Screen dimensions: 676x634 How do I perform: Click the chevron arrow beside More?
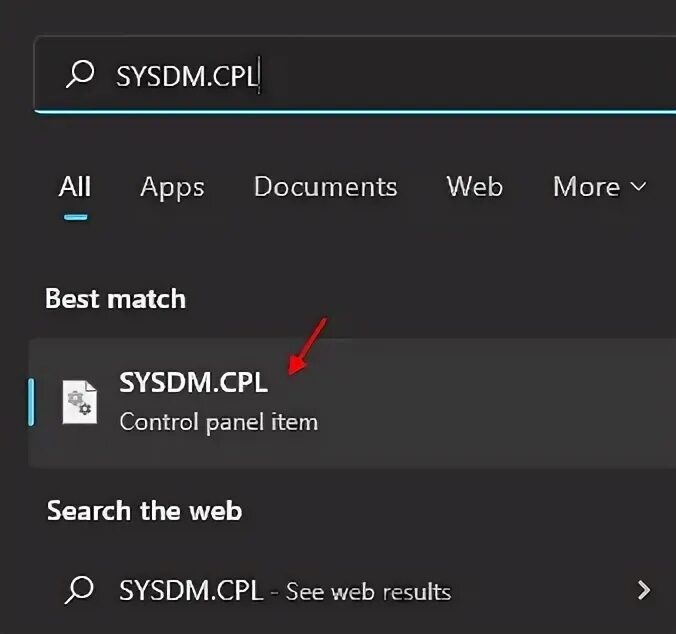(x=638, y=187)
